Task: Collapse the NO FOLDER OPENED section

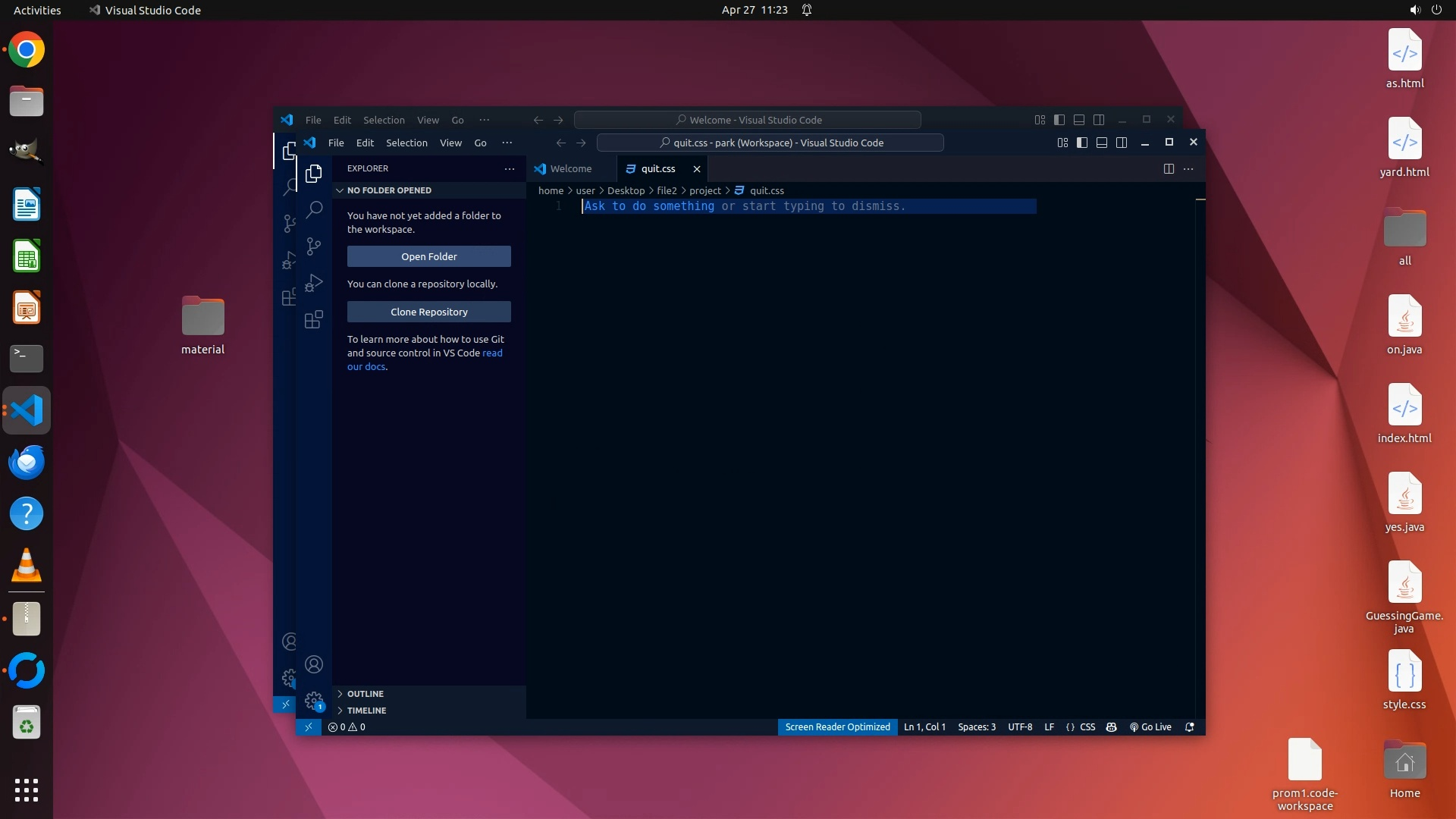Action: point(388,190)
